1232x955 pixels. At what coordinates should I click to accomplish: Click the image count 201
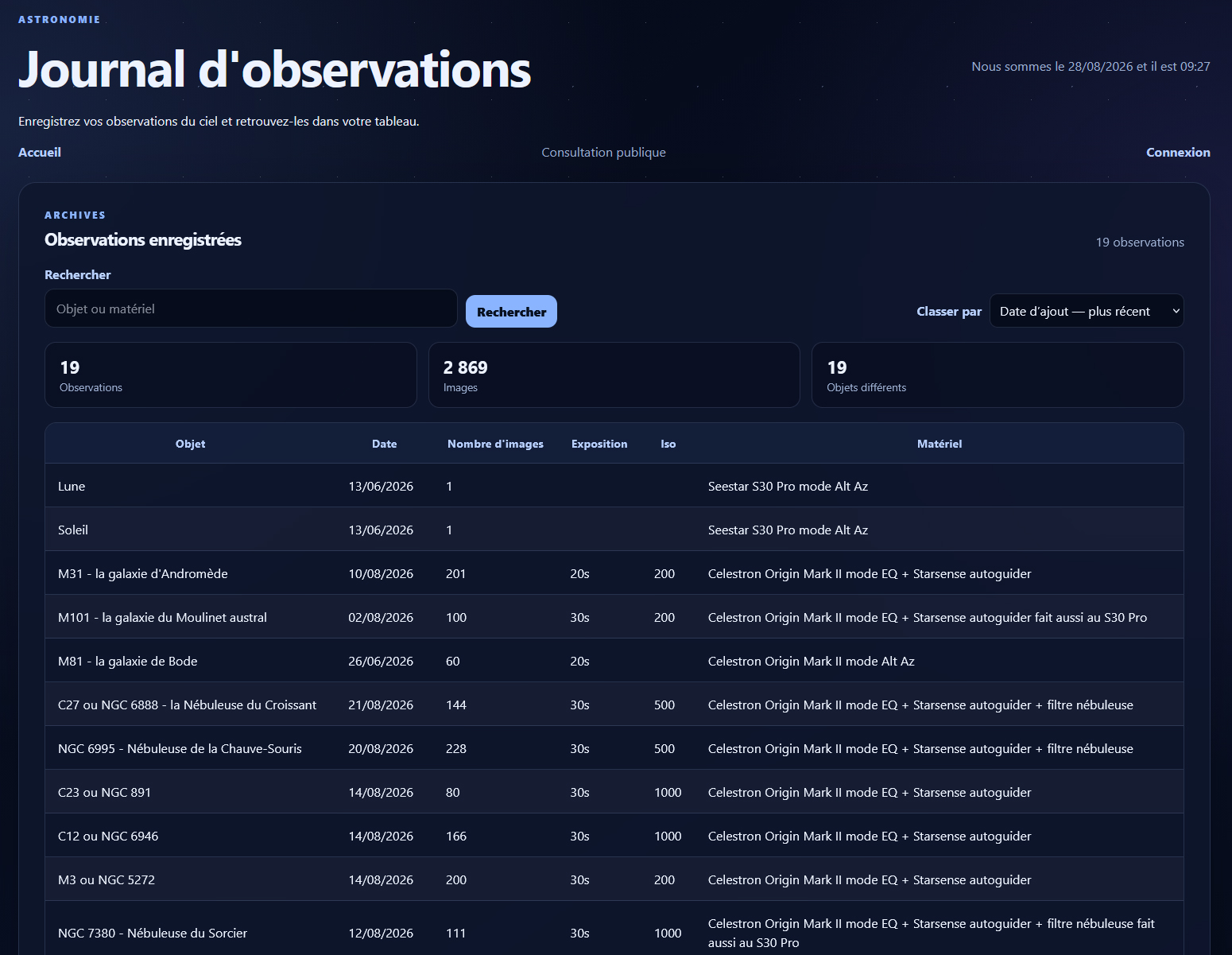pos(456,573)
